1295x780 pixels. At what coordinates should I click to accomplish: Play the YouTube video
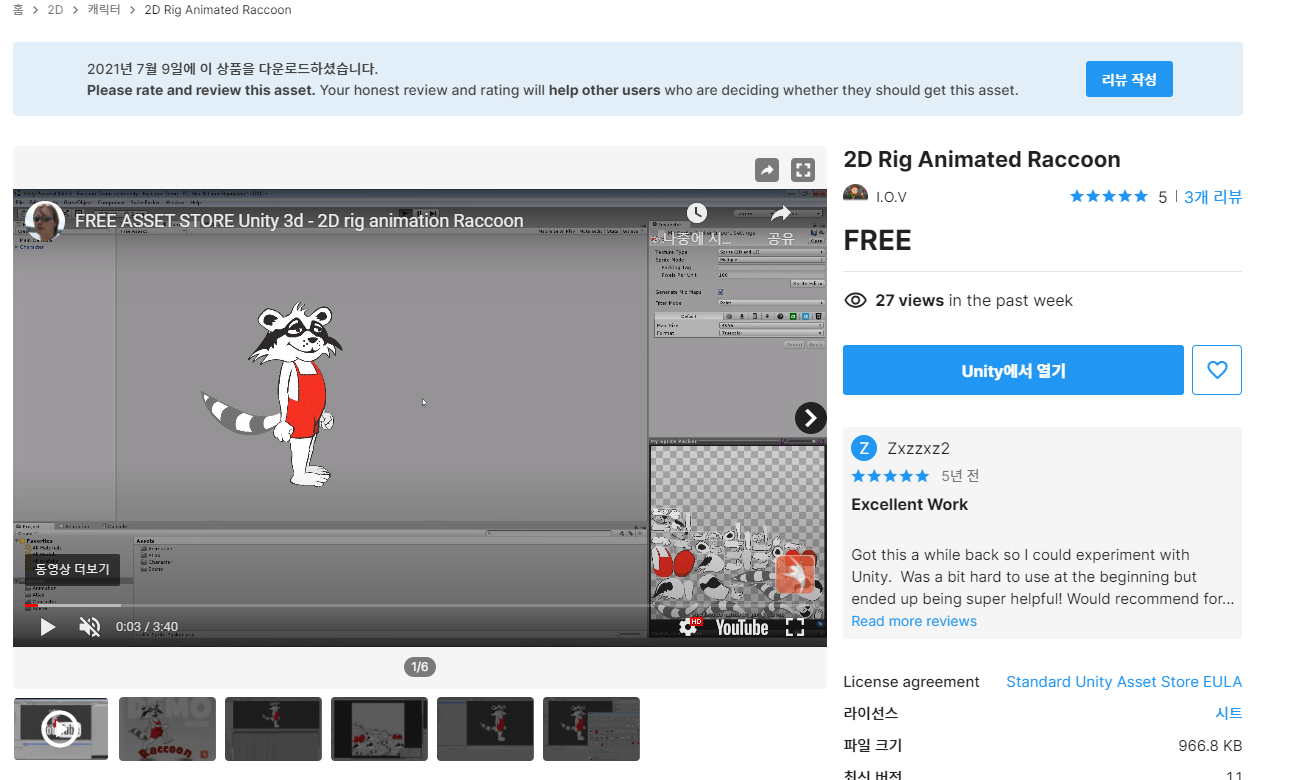click(x=47, y=627)
